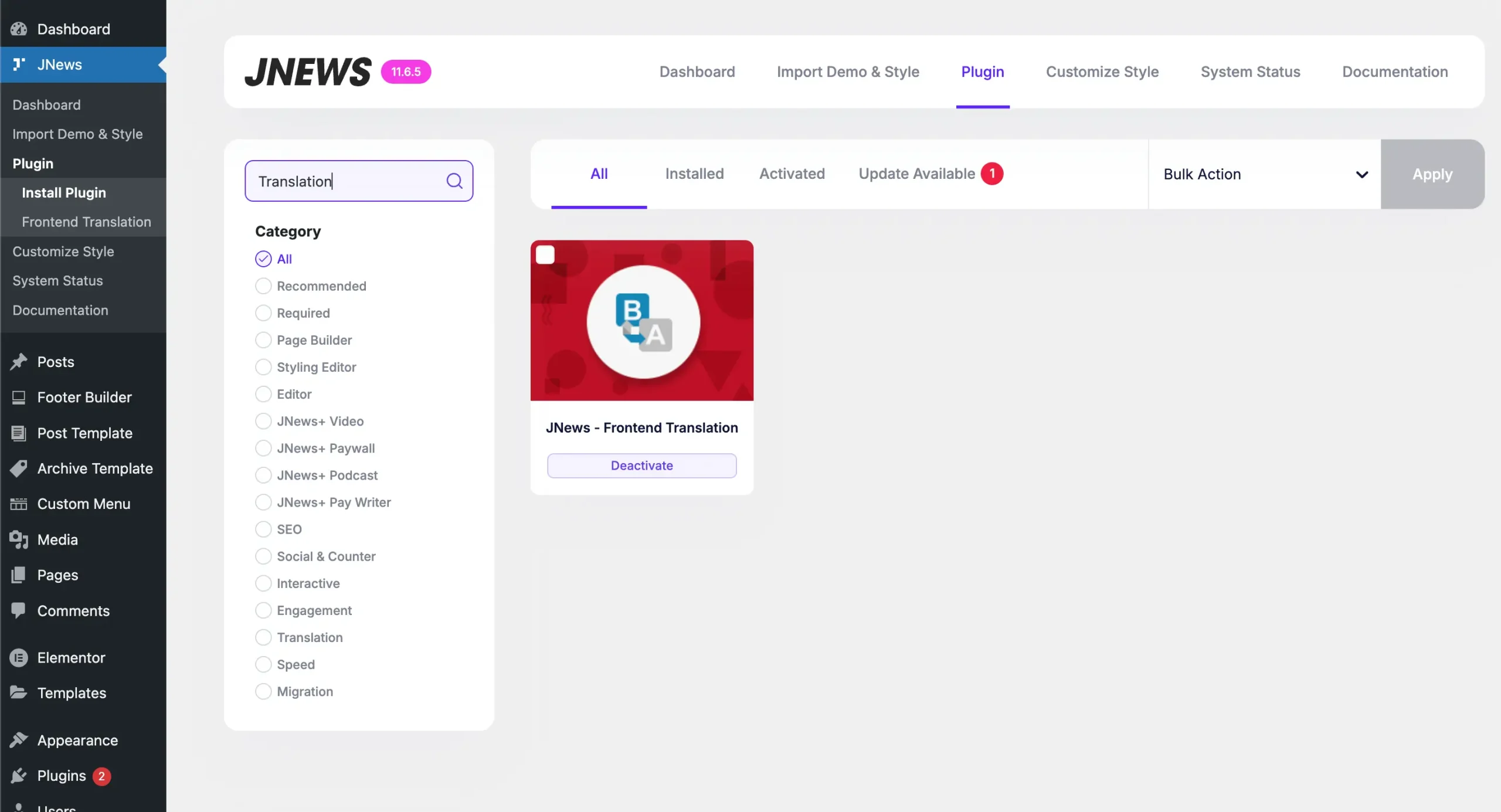Deactivate the JNews Frontend Translation plugin

click(641, 466)
